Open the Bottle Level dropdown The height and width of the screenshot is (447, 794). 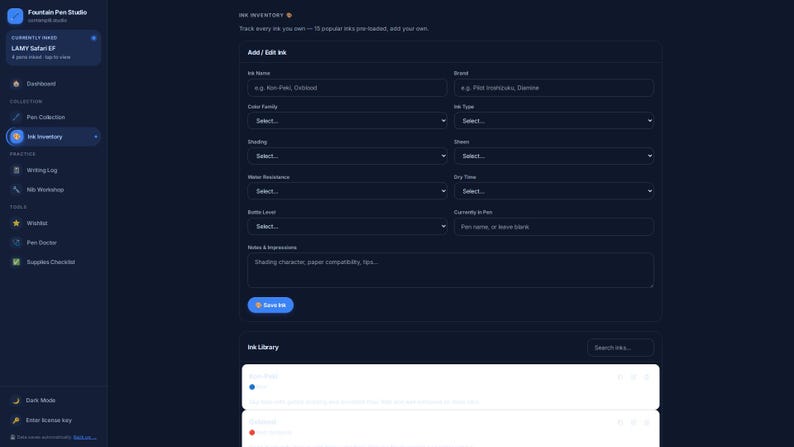click(x=347, y=226)
